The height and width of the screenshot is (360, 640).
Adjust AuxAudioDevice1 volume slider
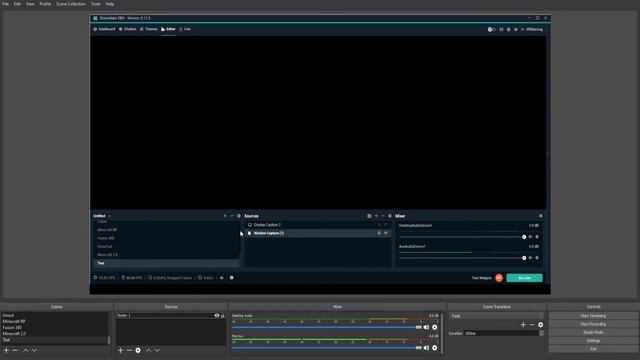[x=462, y=258]
